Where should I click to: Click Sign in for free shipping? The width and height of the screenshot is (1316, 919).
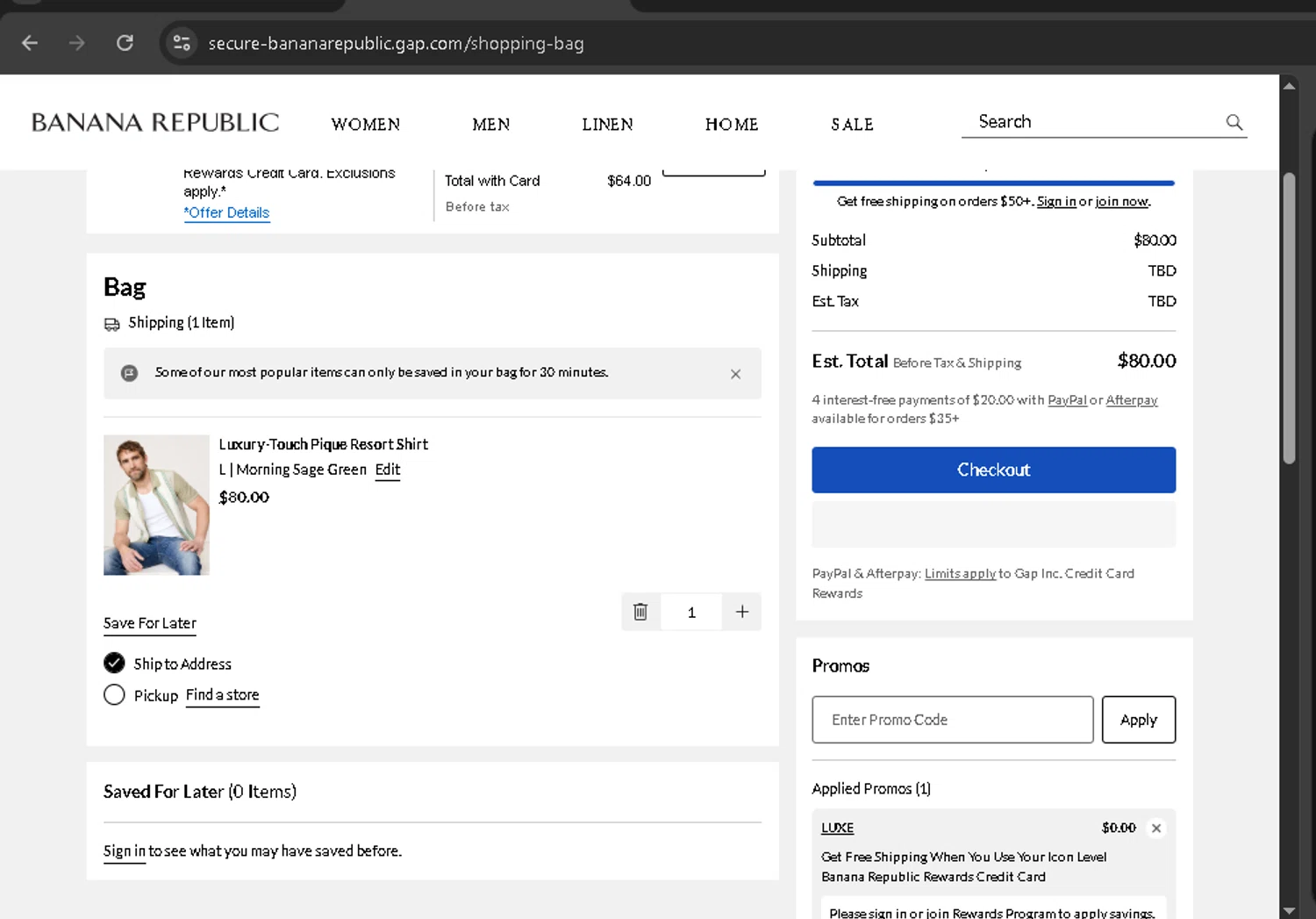click(x=1056, y=202)
